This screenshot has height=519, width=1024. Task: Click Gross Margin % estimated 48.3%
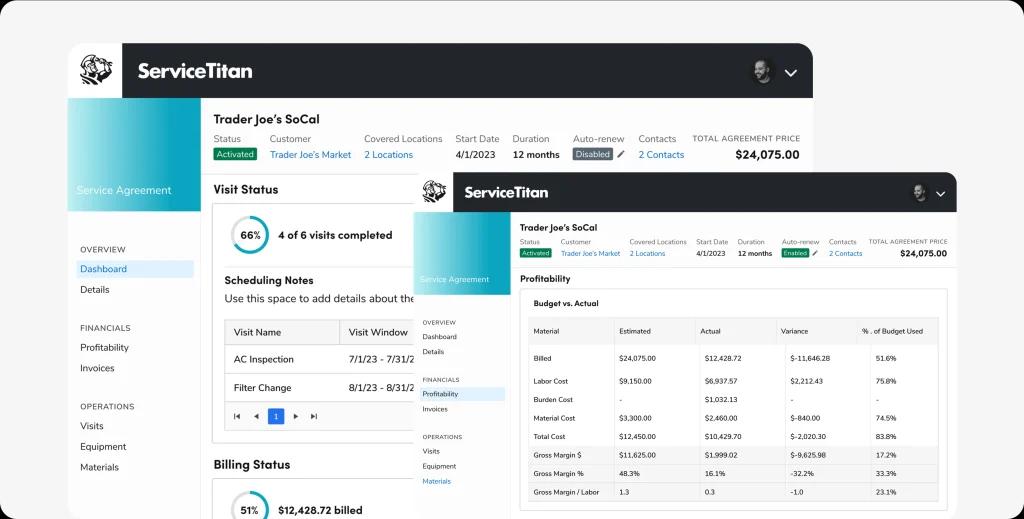coord(630,474)
